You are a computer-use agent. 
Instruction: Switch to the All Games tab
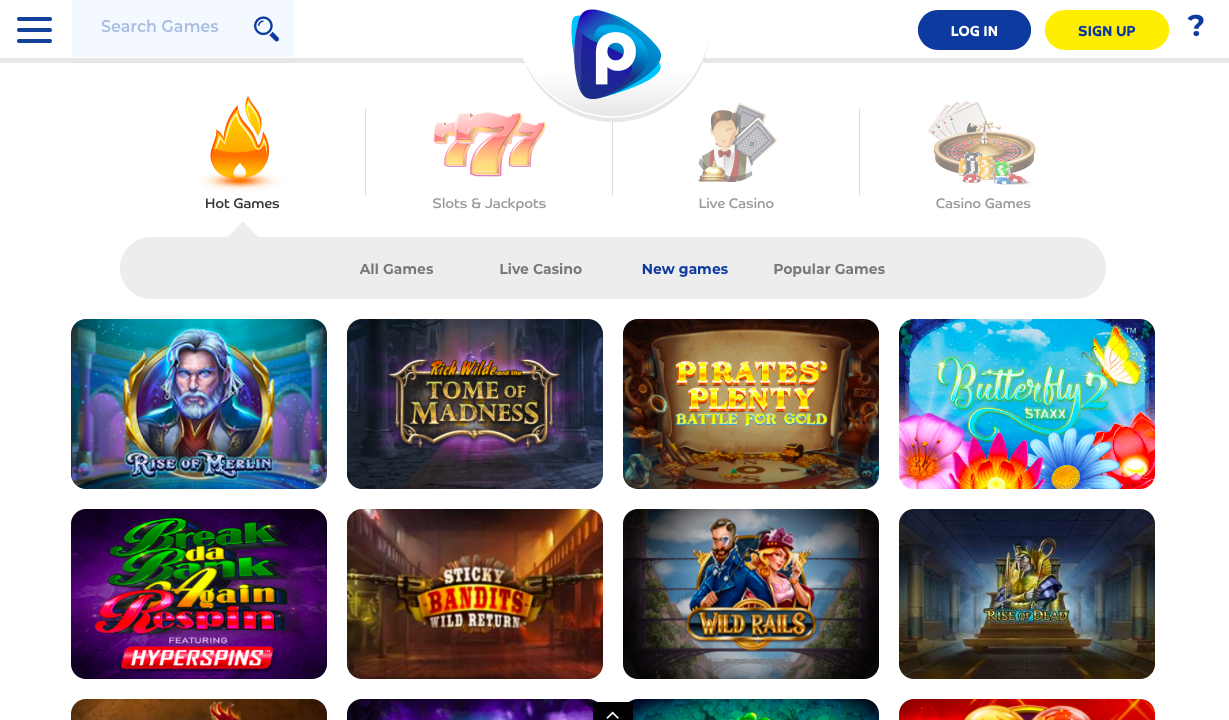click(396, 269)
